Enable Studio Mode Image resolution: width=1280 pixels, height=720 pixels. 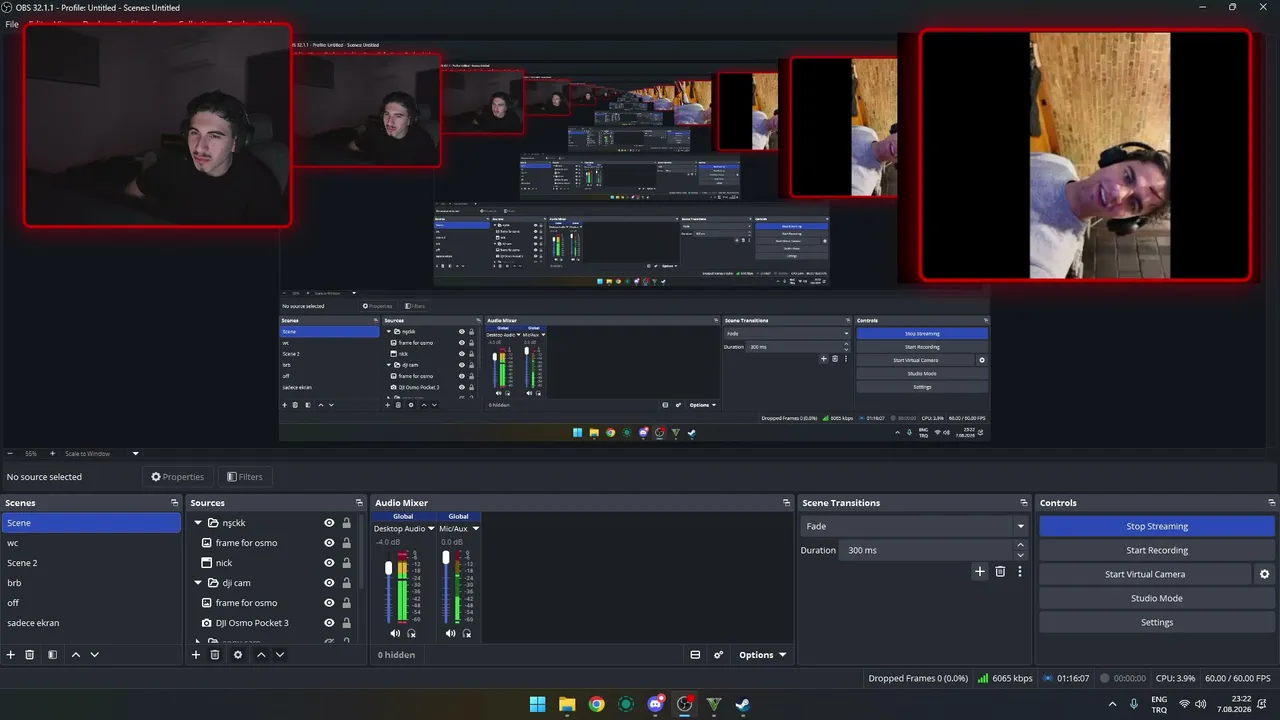pyautogui.click(x=1157, y=598)
